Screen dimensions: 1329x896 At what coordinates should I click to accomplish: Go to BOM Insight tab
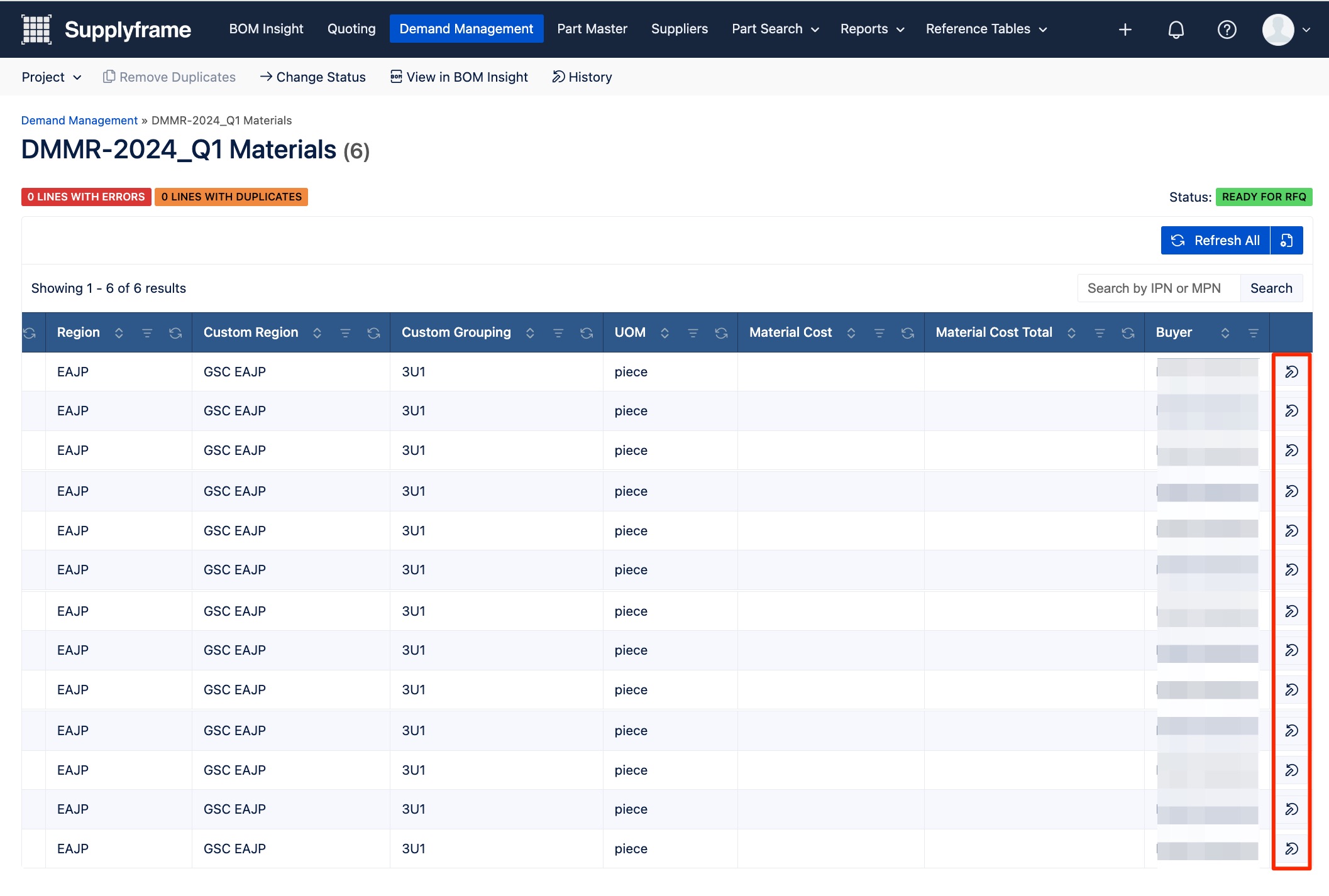tap(266, 29)
